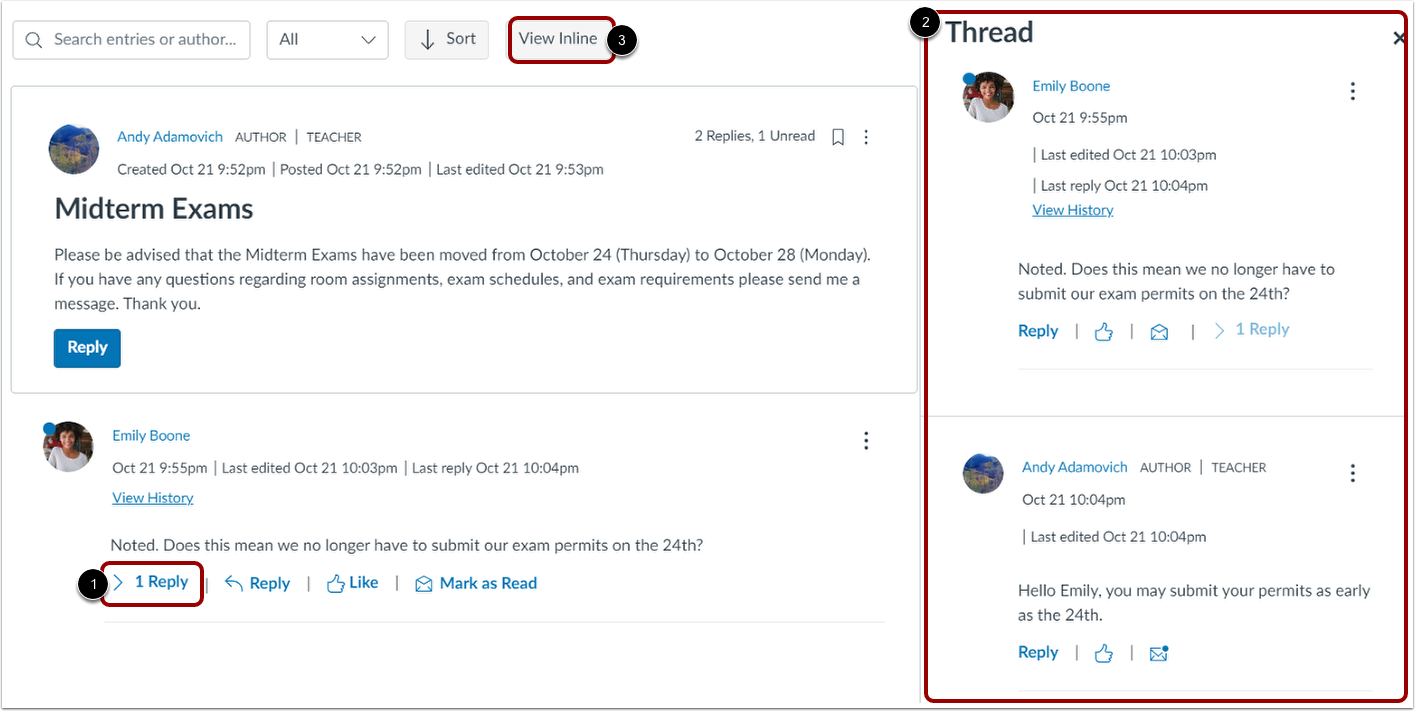
Task: Expand the 1 Reply thread in main list
Action: pyautogui.click(x=151, y=582)
